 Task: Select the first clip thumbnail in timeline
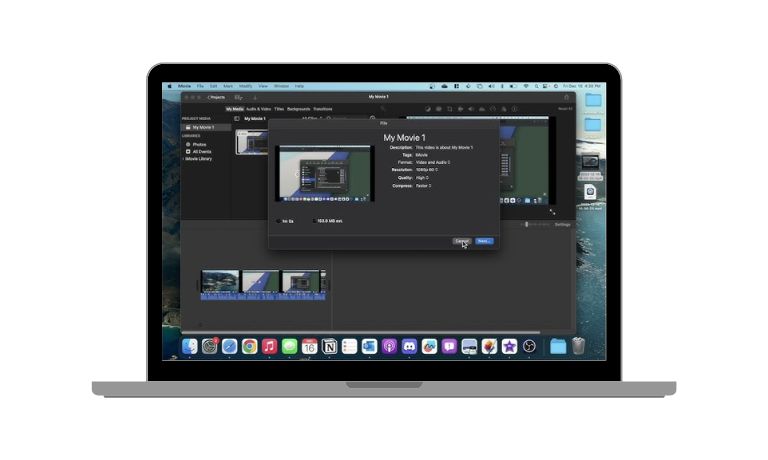(x=220, y=281)
